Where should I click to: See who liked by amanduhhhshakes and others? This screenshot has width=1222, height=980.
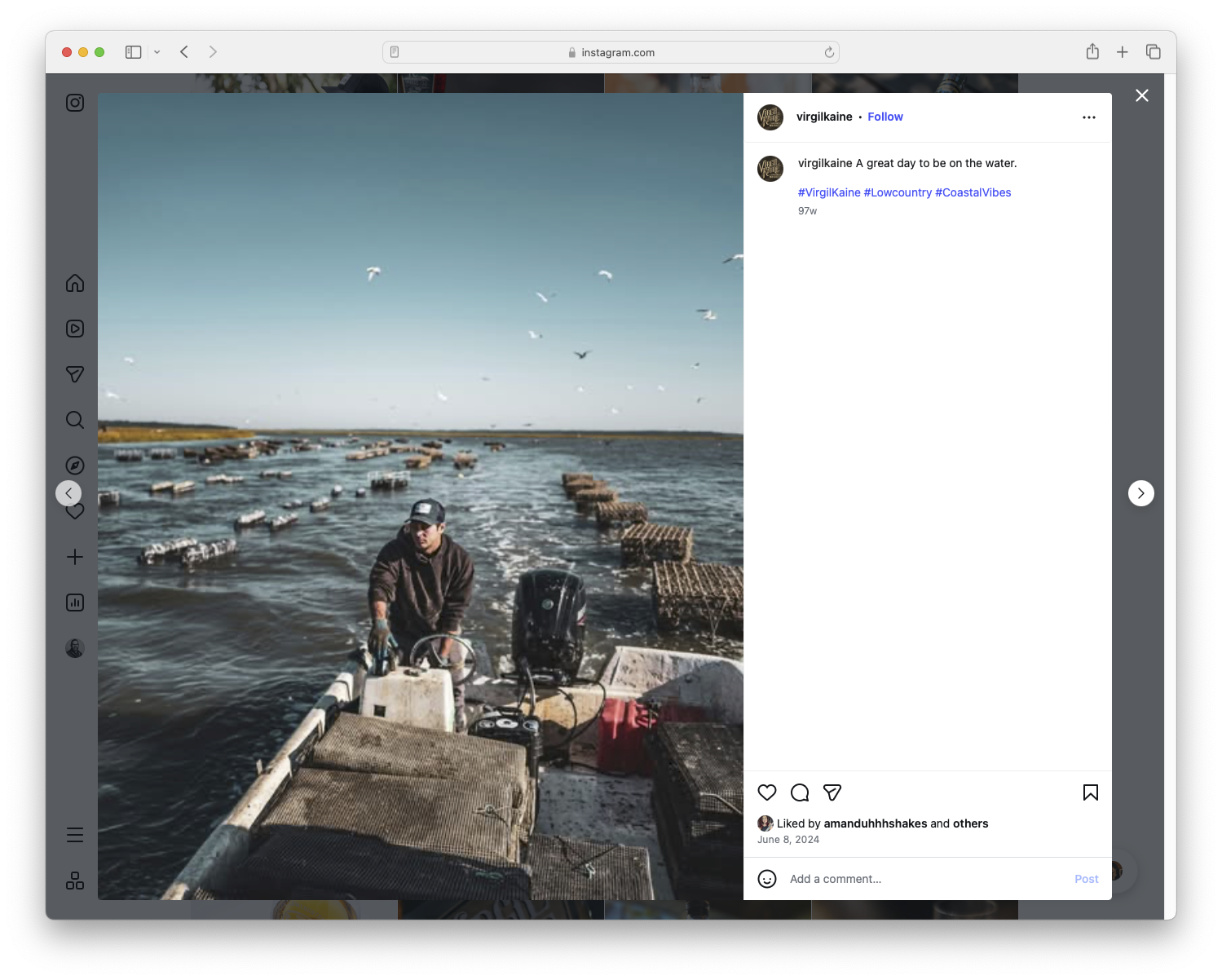[x=876, y=823]
